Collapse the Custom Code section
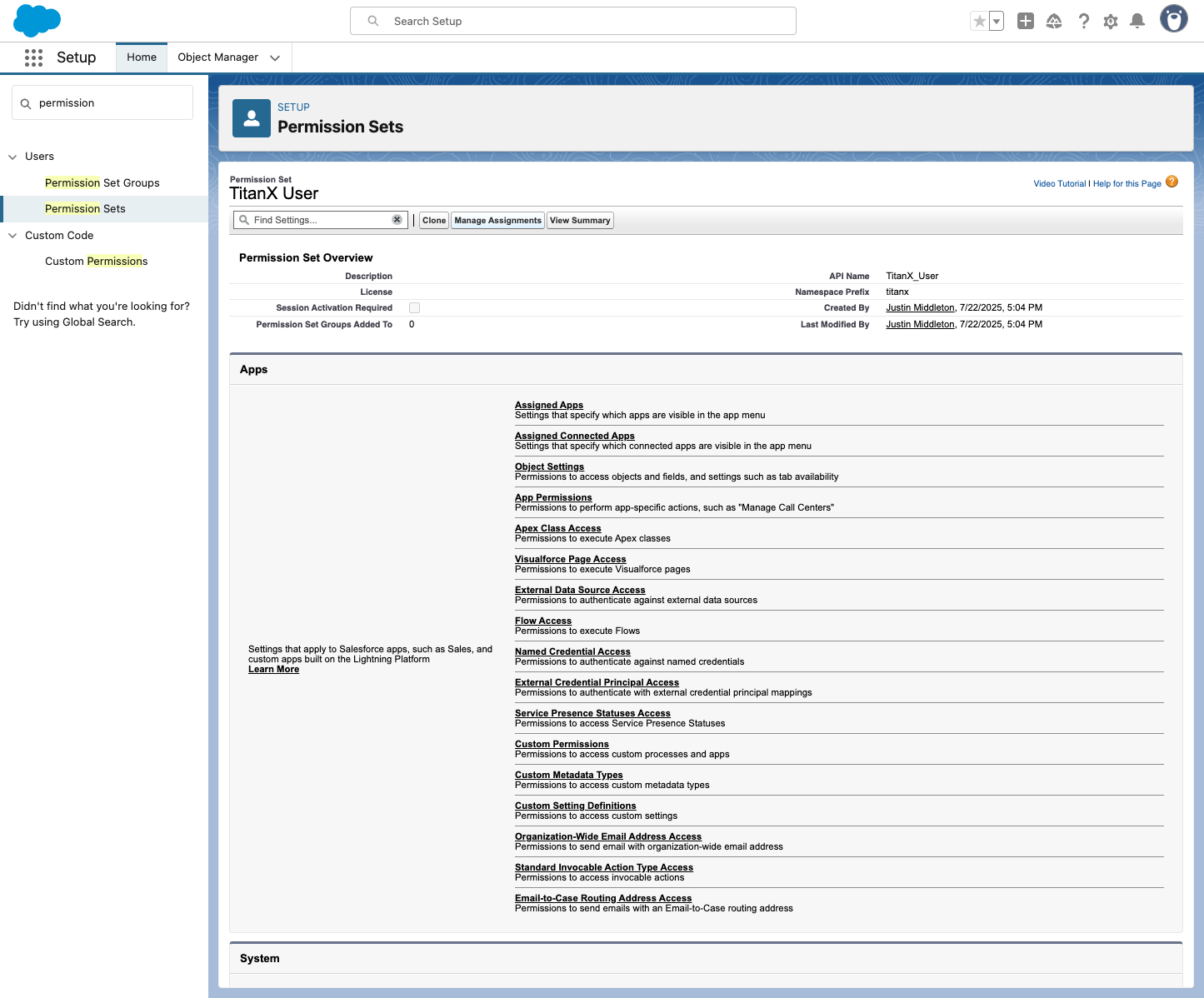 (x=12, y=236)
